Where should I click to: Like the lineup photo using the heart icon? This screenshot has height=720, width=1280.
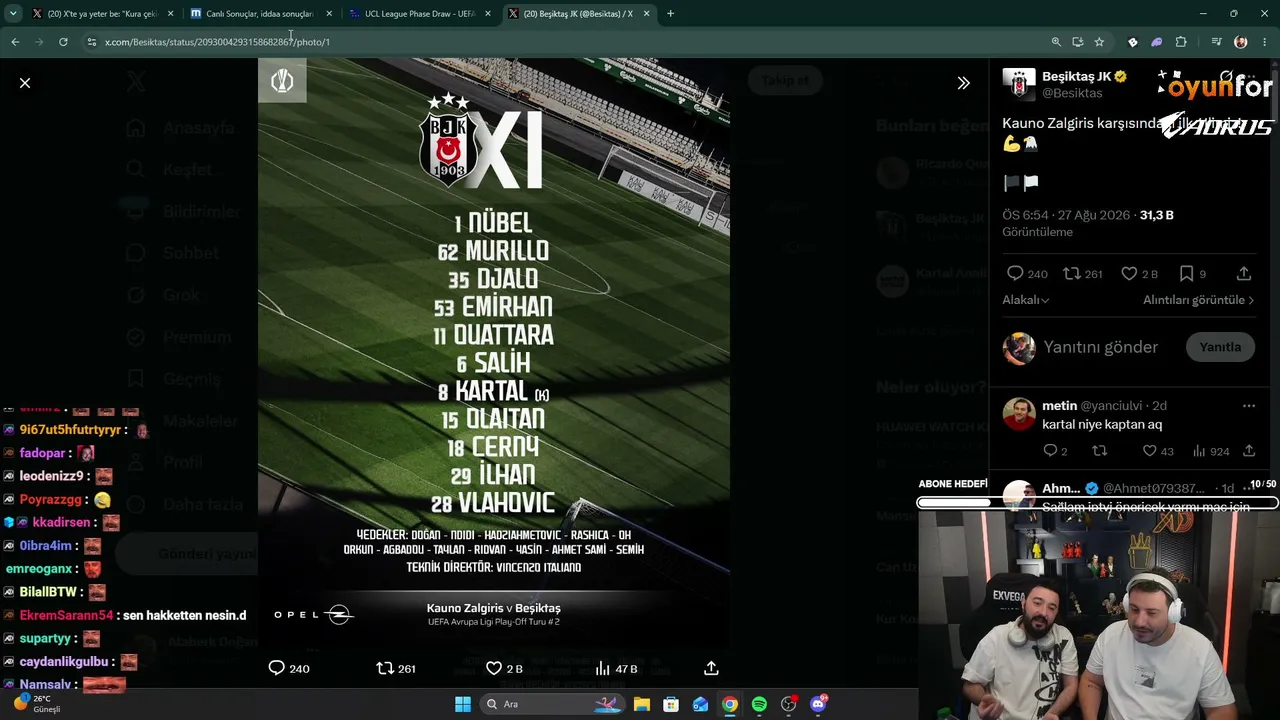coord(493,668)
